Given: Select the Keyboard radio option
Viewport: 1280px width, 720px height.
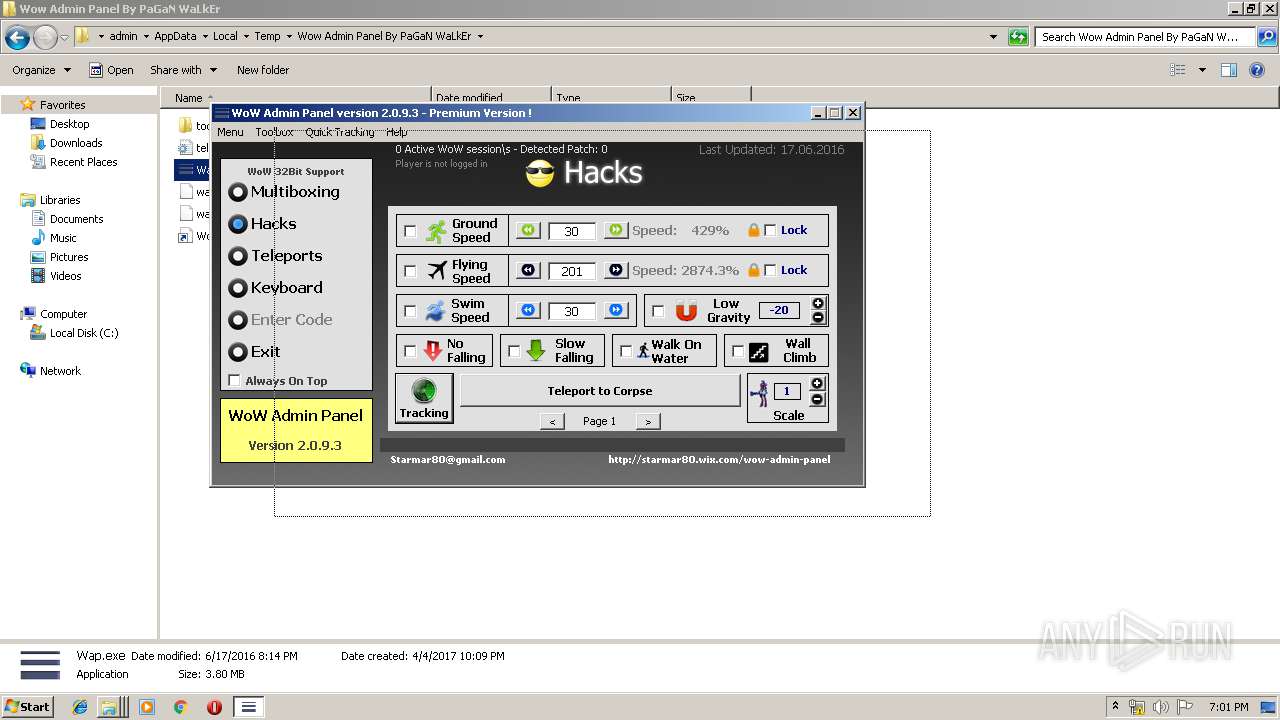Looking at the screenshot, I should (238, 288).
